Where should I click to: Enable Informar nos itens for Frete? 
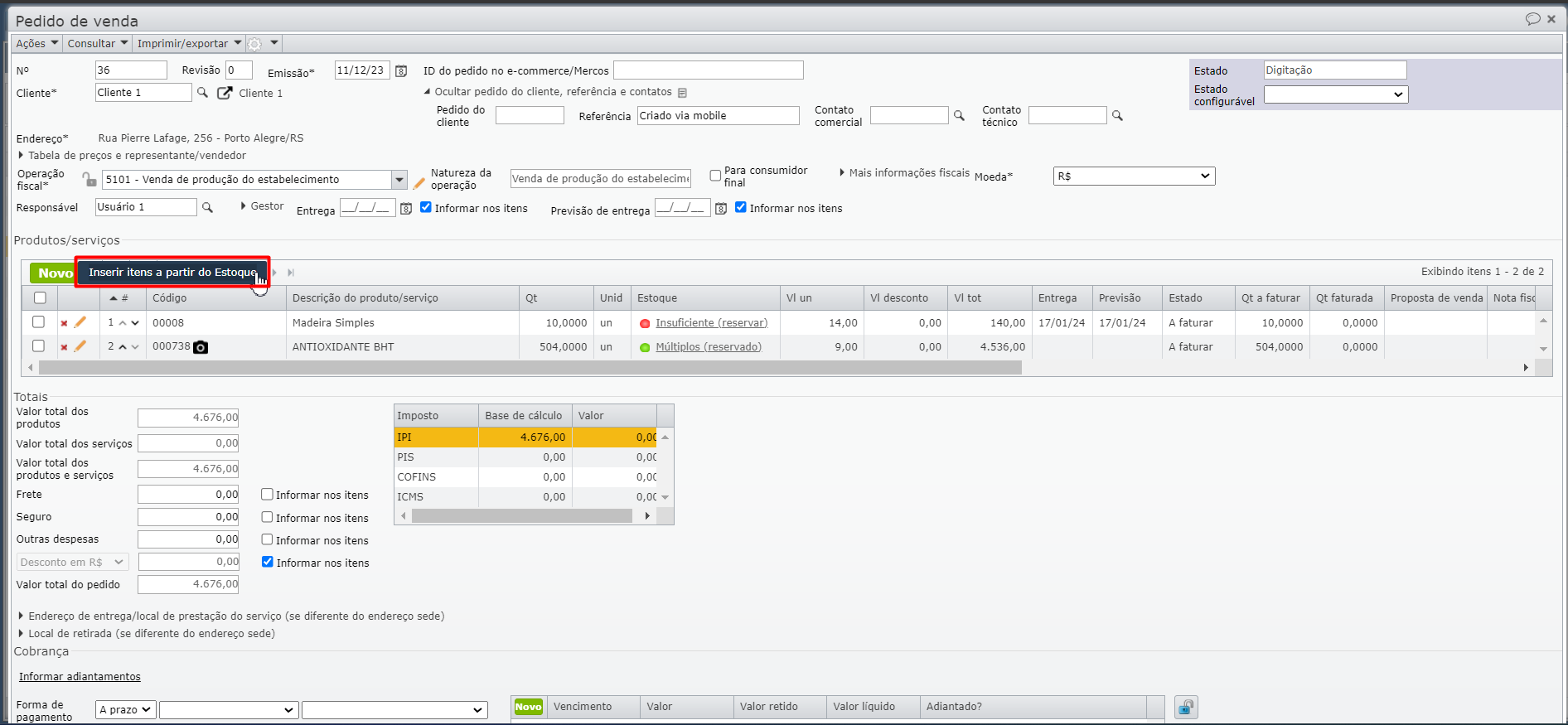(267, 495)
